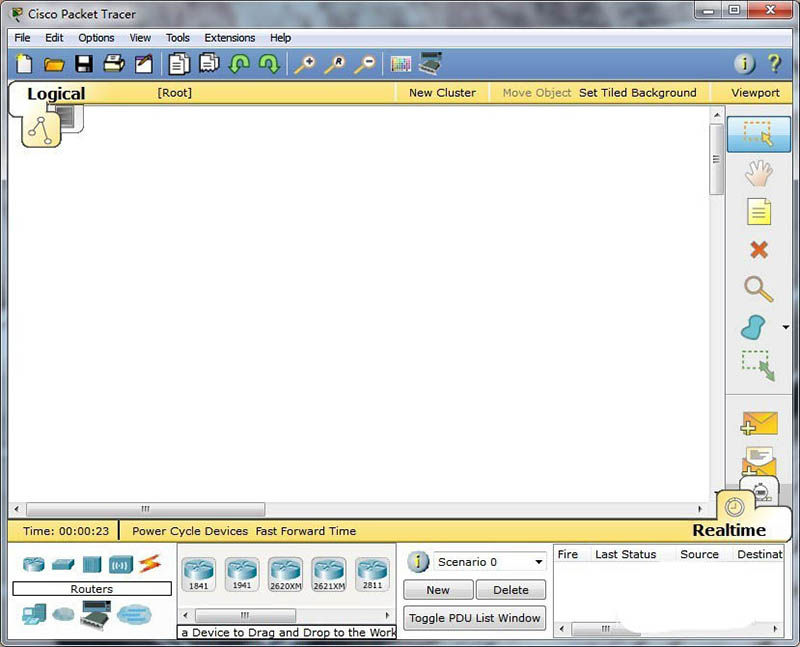Select Multiuser Connection cloud icon

[x=134, y=614]
